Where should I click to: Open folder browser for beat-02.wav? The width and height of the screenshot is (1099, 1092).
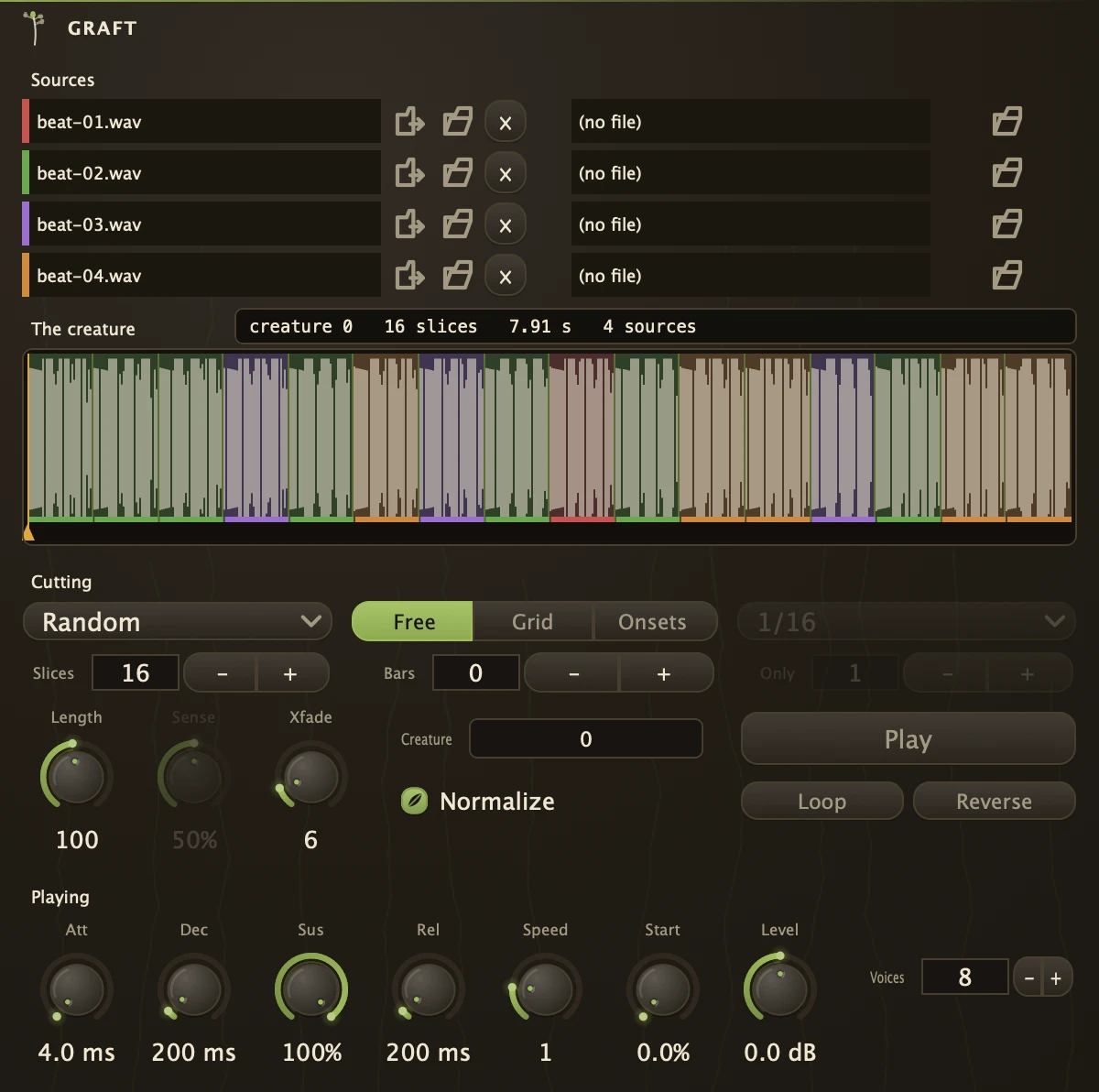(457, 173)
